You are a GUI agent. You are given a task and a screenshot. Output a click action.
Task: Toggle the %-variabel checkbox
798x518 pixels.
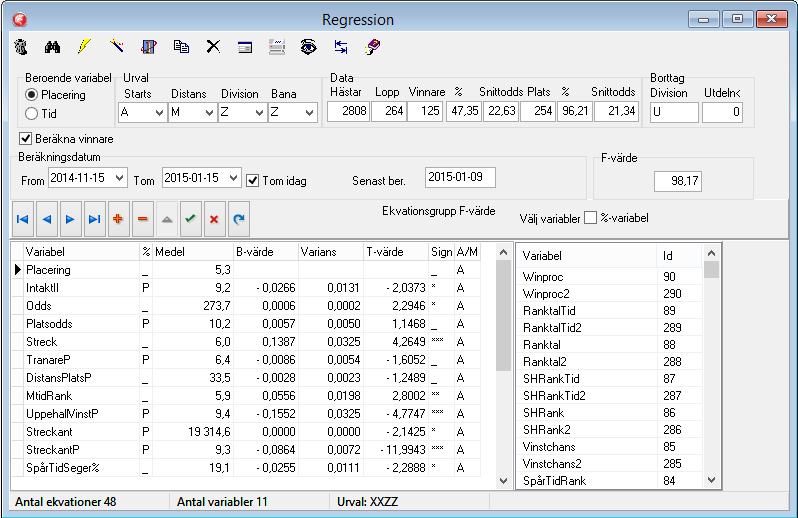(590, 218)
